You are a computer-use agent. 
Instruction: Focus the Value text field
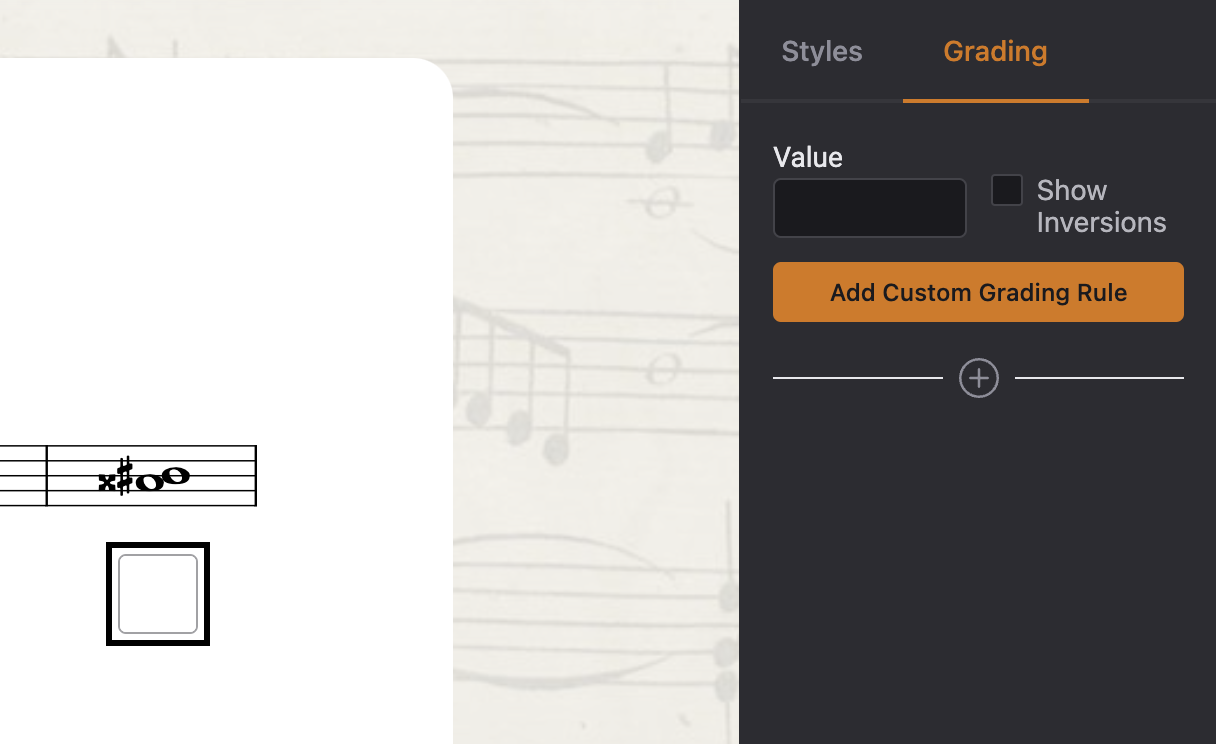coord(869,208)
